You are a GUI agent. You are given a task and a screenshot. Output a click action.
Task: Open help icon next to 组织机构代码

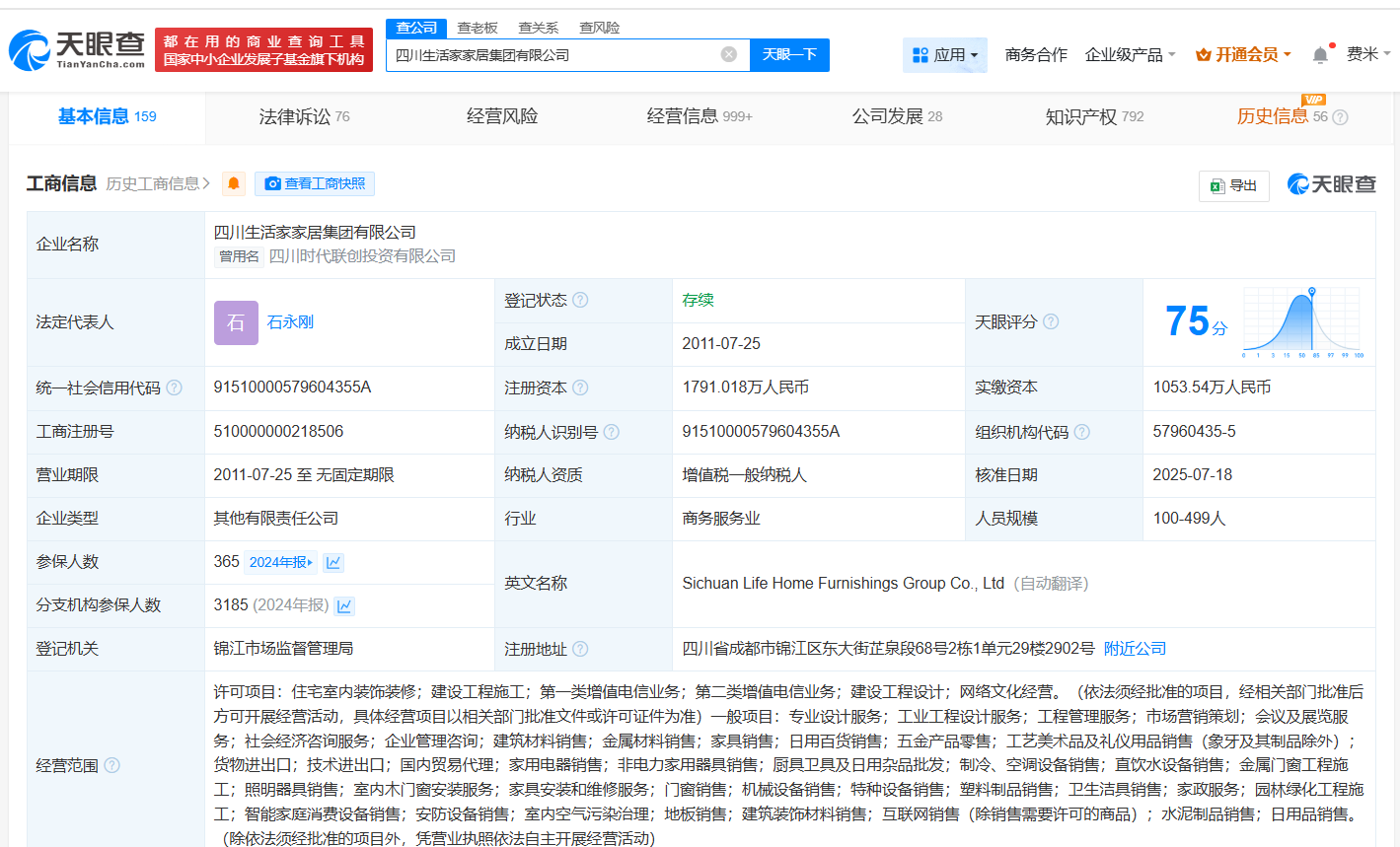[x=1081, y=432]
